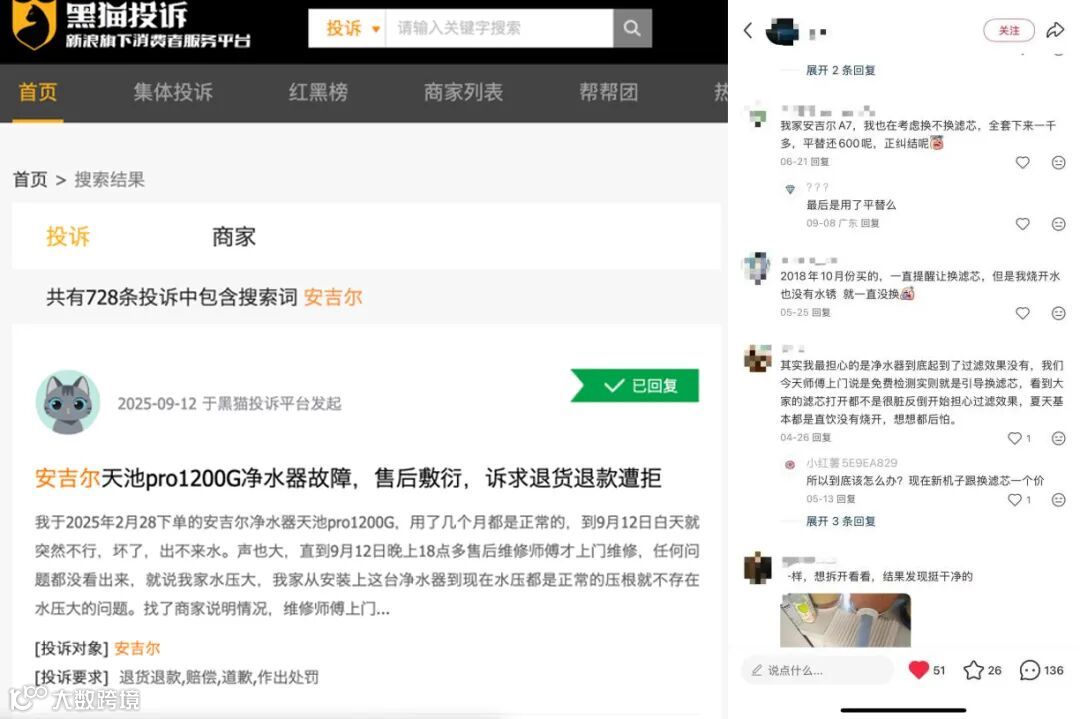The height and width of the screenshot is (719, 1080).
Task: Click the reply bubble icon on 2018年10月份买的 comment
Action: pos(1059,313)
